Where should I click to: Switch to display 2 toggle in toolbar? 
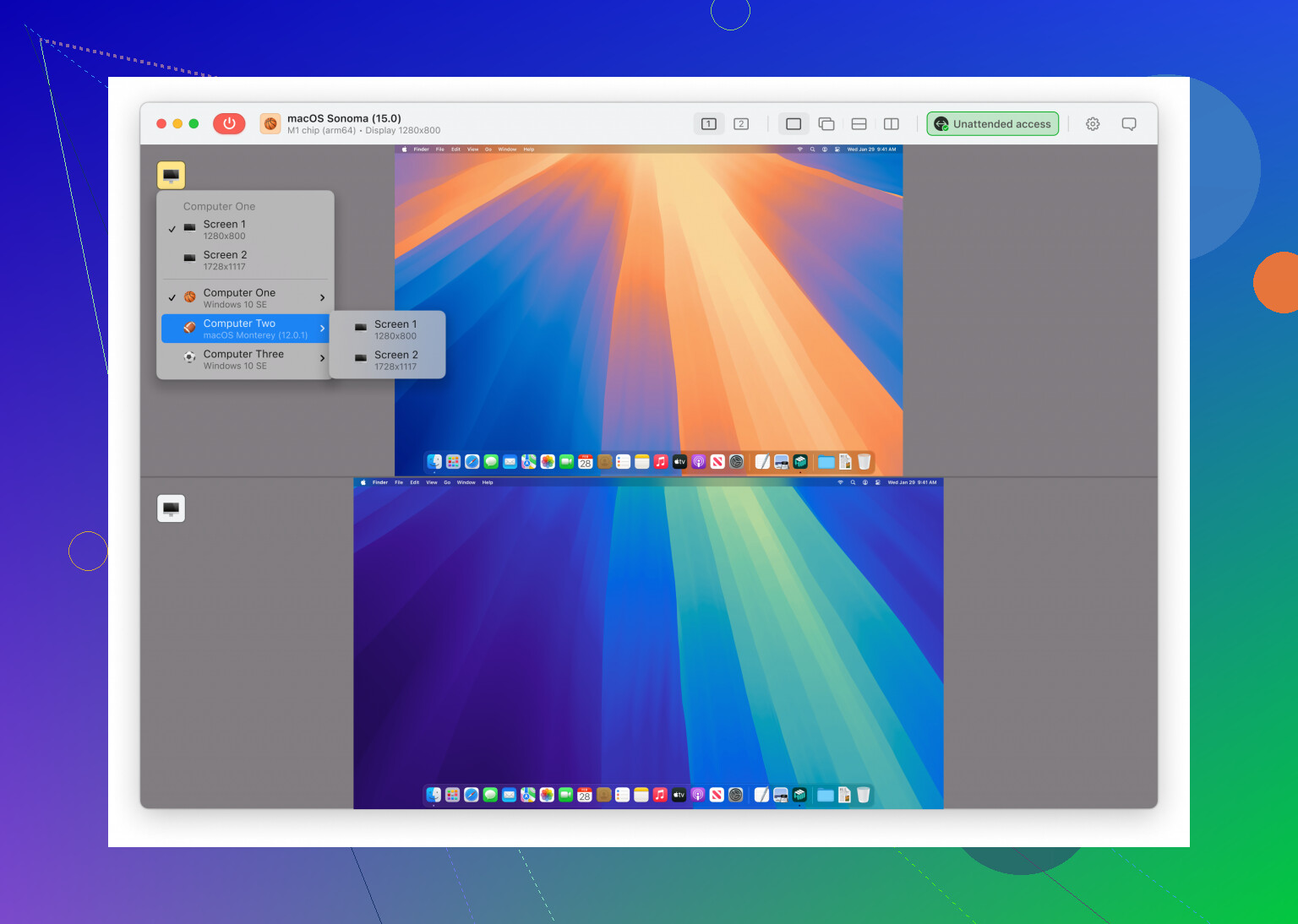741,124
